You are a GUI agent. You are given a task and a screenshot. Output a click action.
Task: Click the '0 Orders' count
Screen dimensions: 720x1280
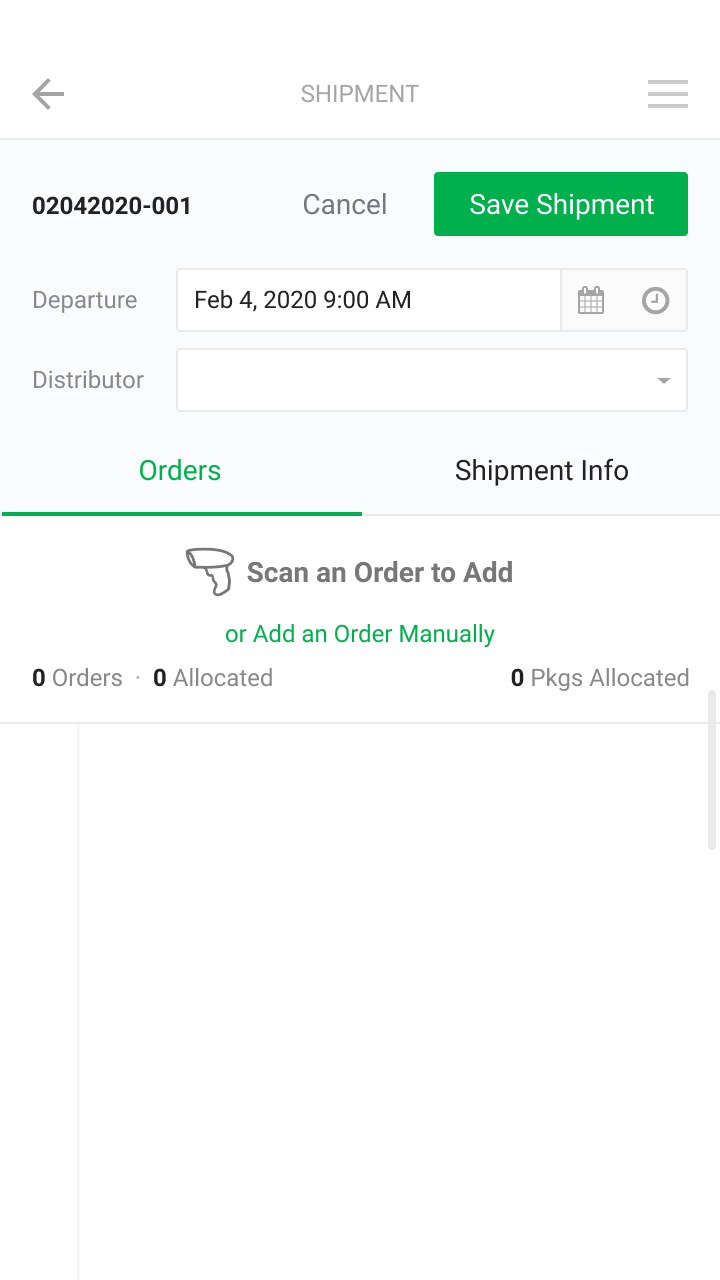77,678
